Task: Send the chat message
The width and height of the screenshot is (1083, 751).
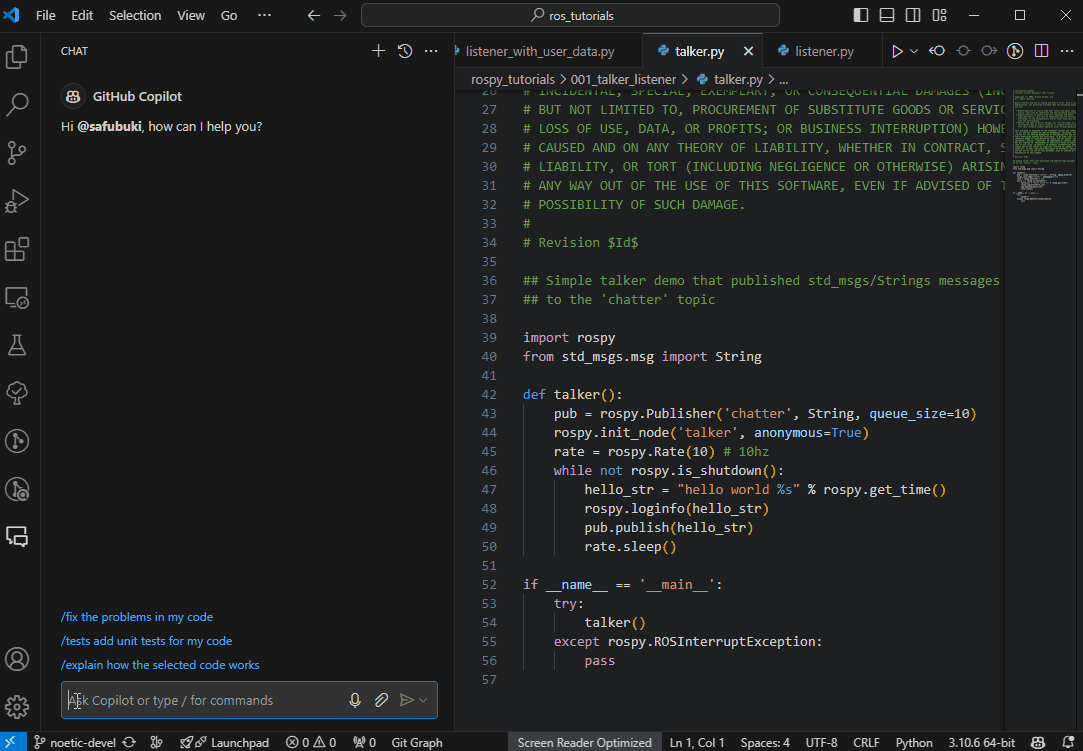Action: [x=407, y=700]
